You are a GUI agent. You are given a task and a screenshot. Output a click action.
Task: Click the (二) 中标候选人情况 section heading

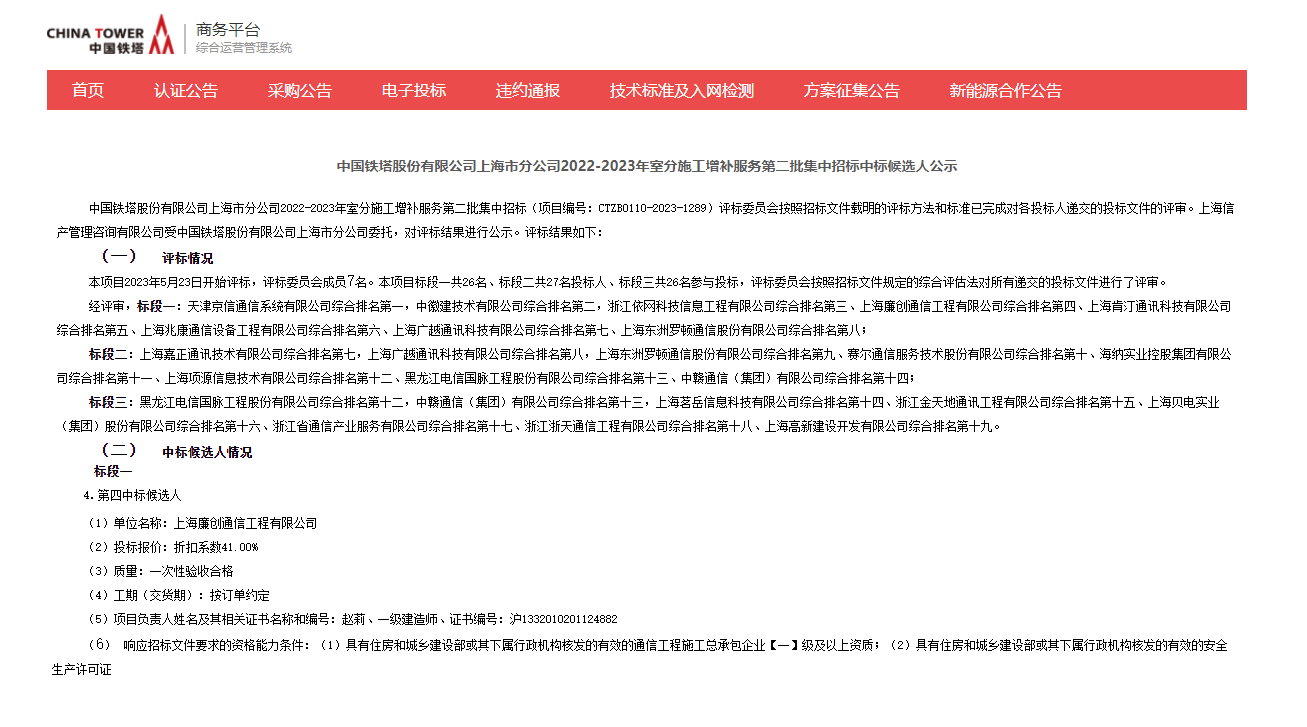pyautogui.click(x=175, y=452)
